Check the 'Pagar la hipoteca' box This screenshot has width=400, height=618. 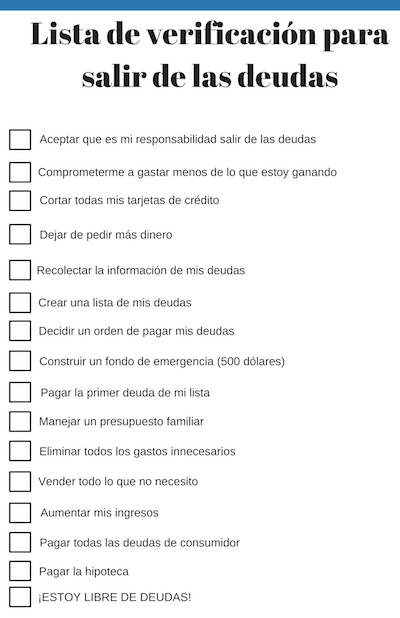20,571
